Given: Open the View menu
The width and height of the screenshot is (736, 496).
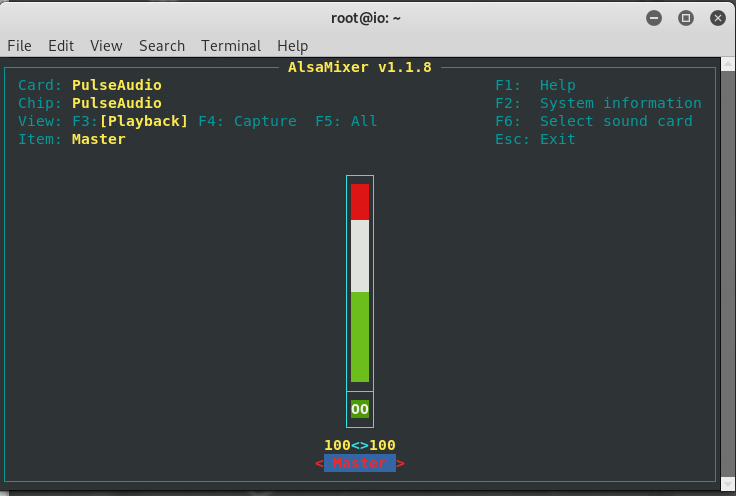Looking at the screenshot, I should pyautogui.click(x=106, y=46).
